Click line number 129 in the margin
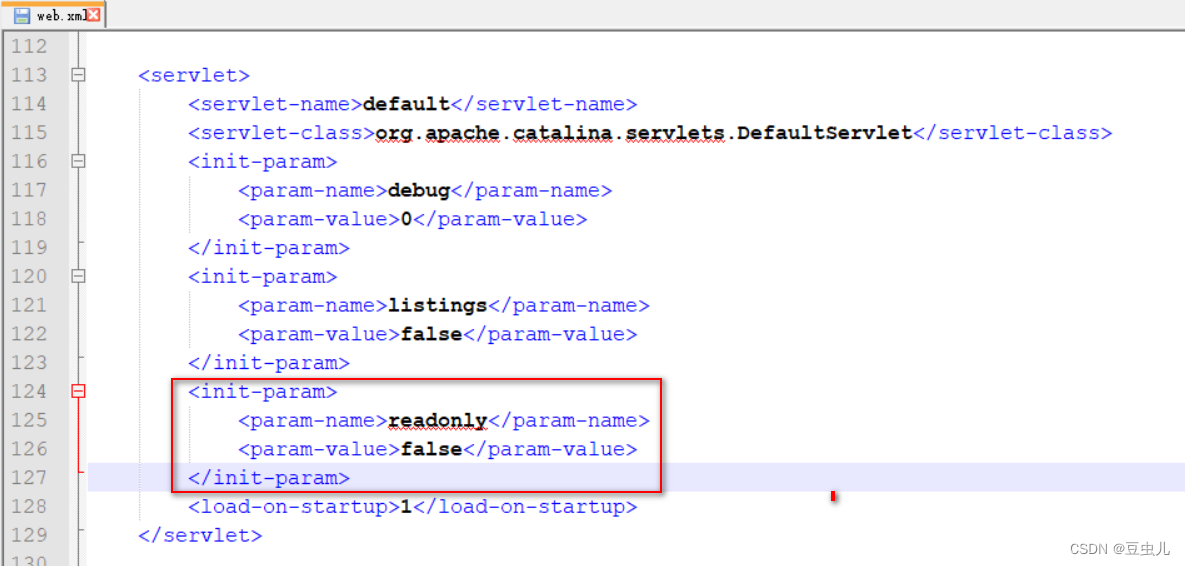Viewport: 1185px width, 566px height. 29,534
